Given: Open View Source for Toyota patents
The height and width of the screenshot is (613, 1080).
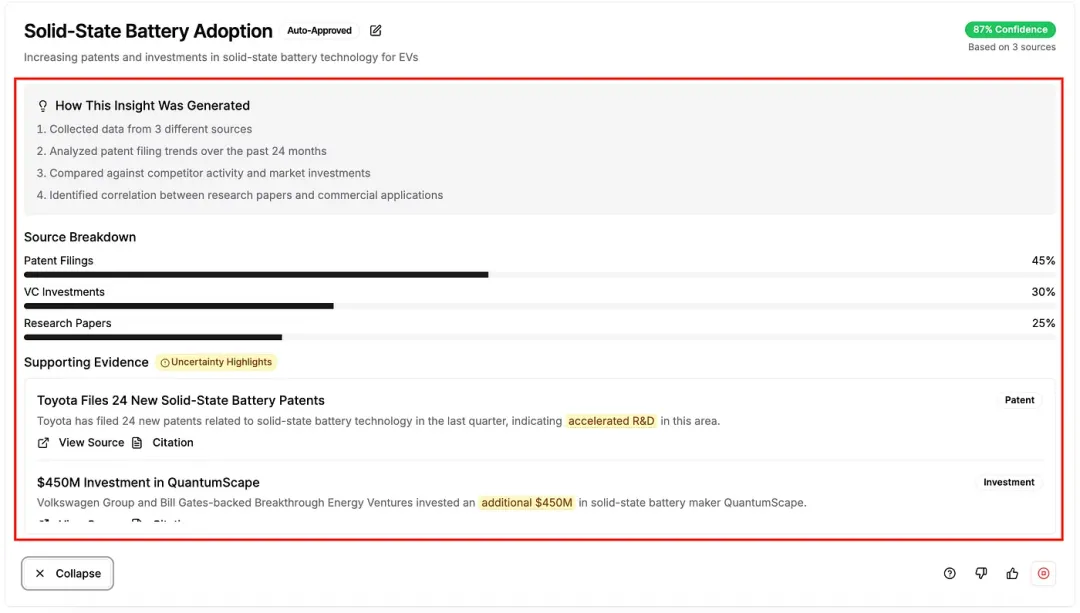Looking at the screenshot, I should coord(91,442).
